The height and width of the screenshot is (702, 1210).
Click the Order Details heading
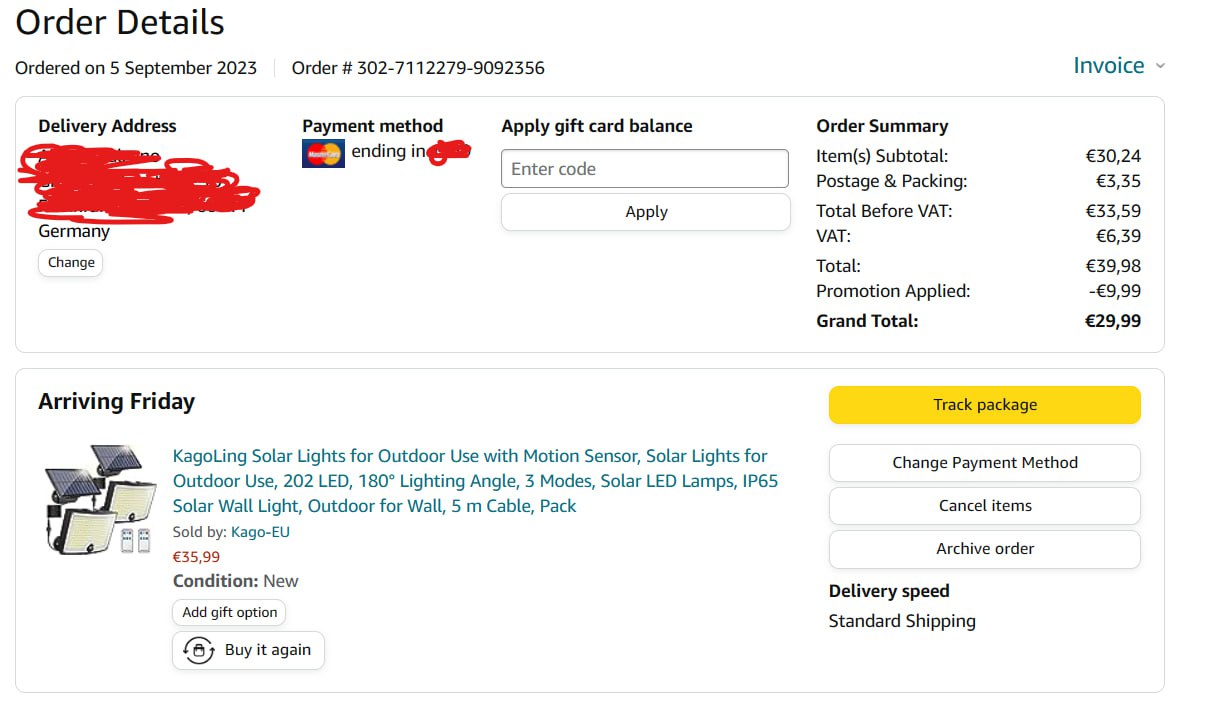click(120, 22)
